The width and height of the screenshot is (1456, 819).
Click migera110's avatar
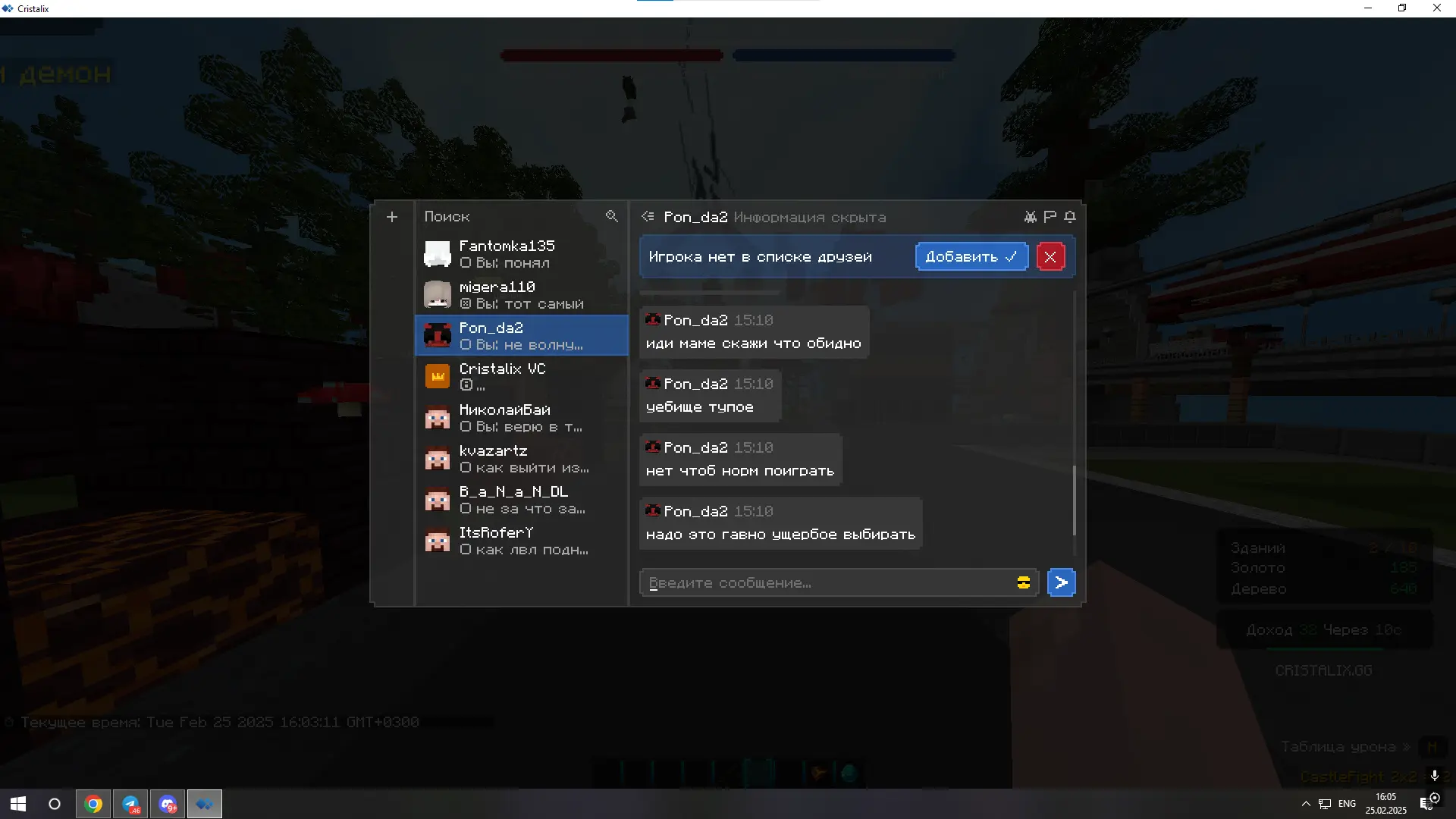pyautogui.click(x=438, y=294)
